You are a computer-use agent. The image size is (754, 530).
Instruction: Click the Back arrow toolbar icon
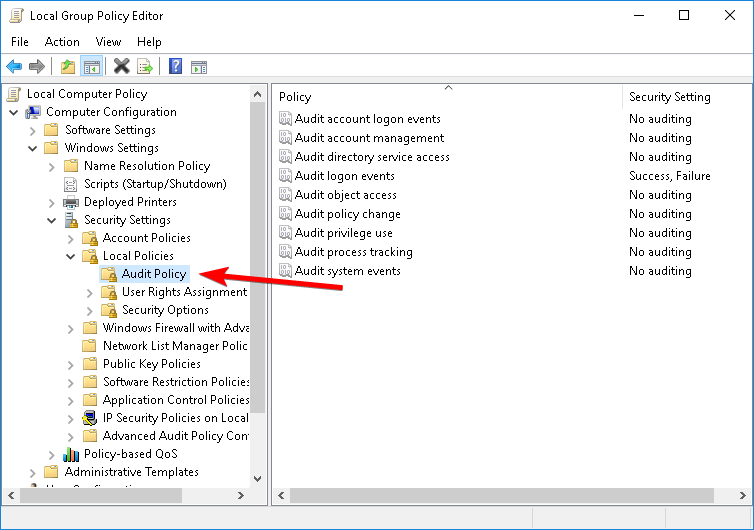[14, 67]
